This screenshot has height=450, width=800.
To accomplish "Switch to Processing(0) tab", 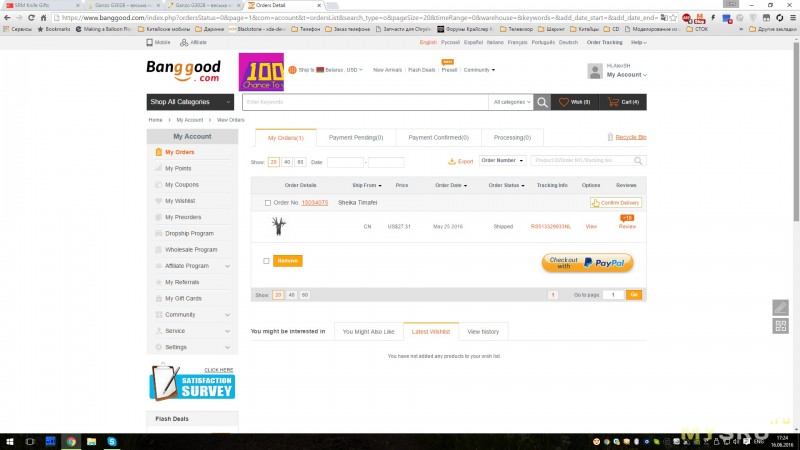I will tap(512, 138).
